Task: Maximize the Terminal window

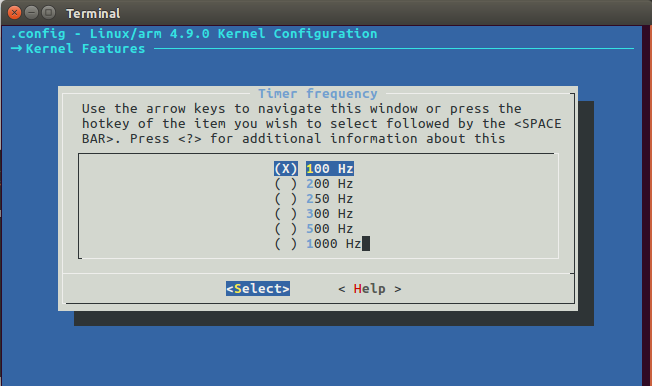Action: tap(49, 12)
